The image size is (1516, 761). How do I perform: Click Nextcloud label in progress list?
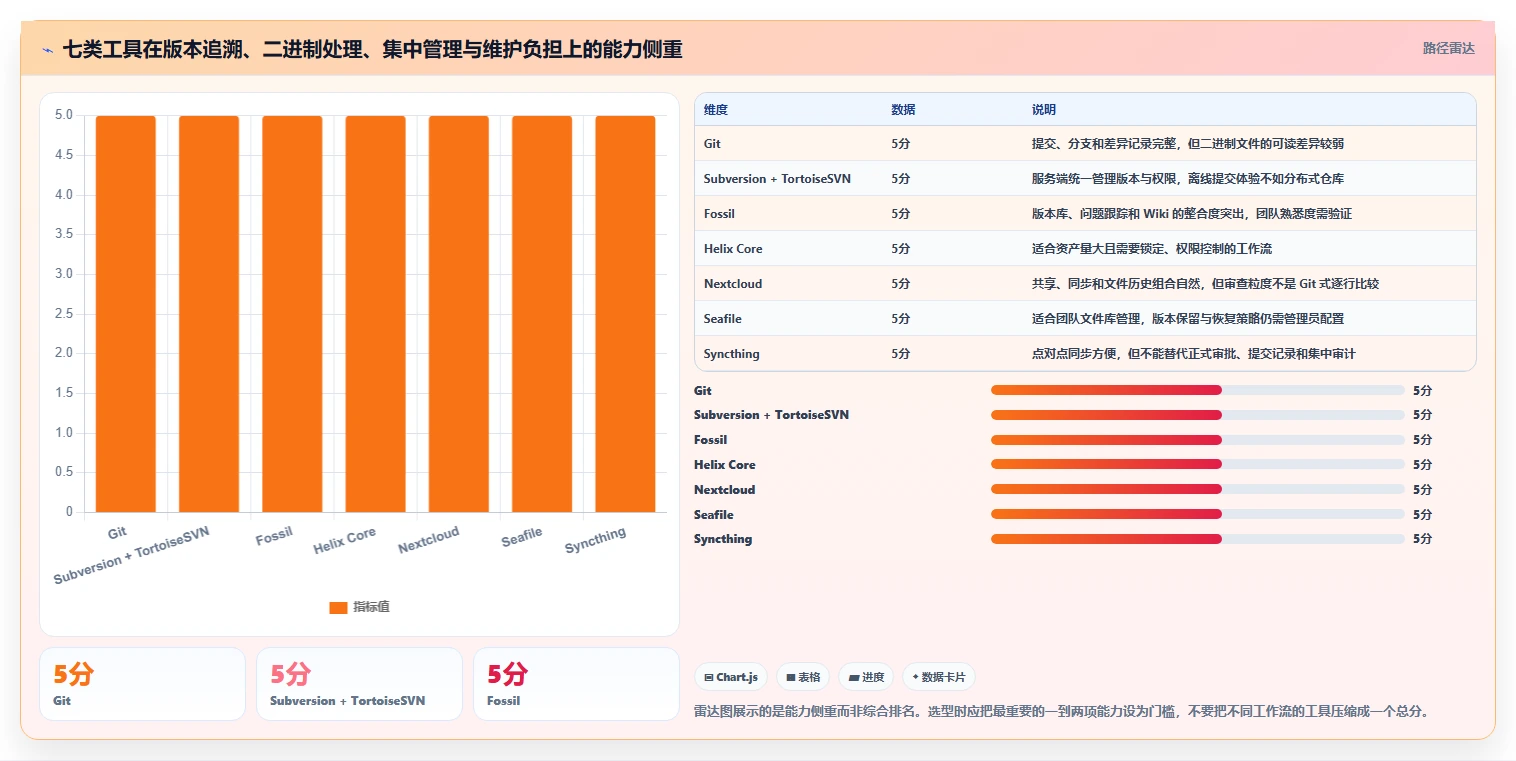pos(725,490)
